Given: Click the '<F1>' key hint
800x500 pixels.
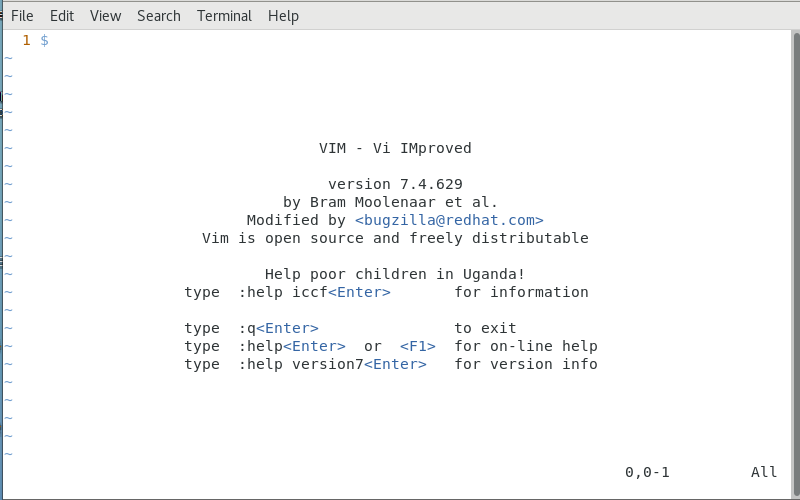Looking at the screenshot, I should click(417, 346).
